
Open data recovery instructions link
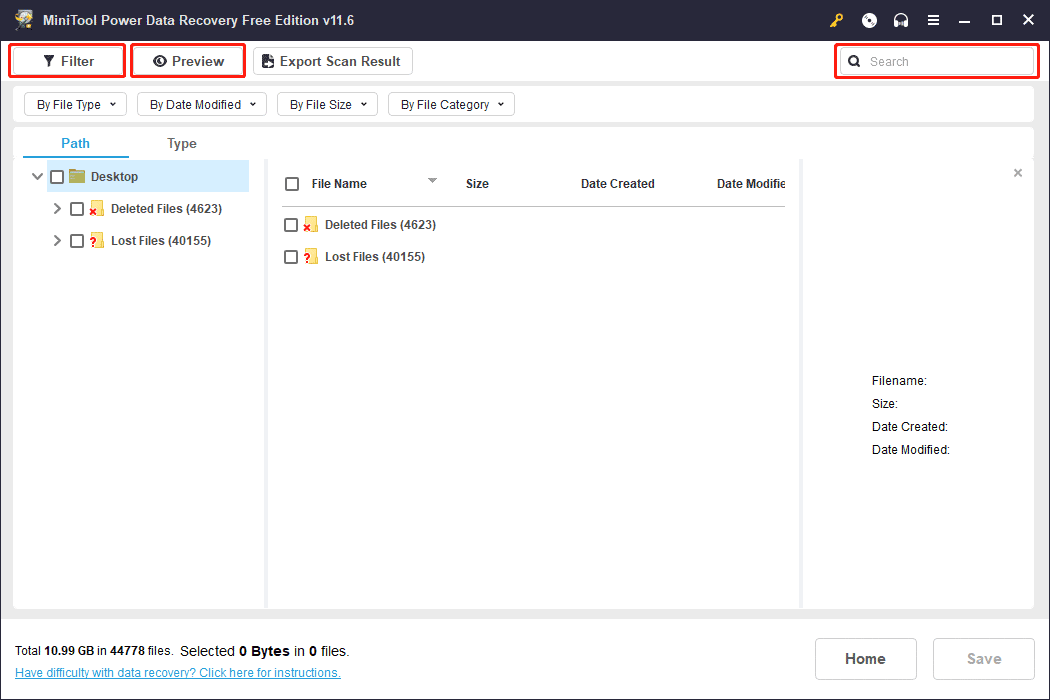tap(177, 673)
